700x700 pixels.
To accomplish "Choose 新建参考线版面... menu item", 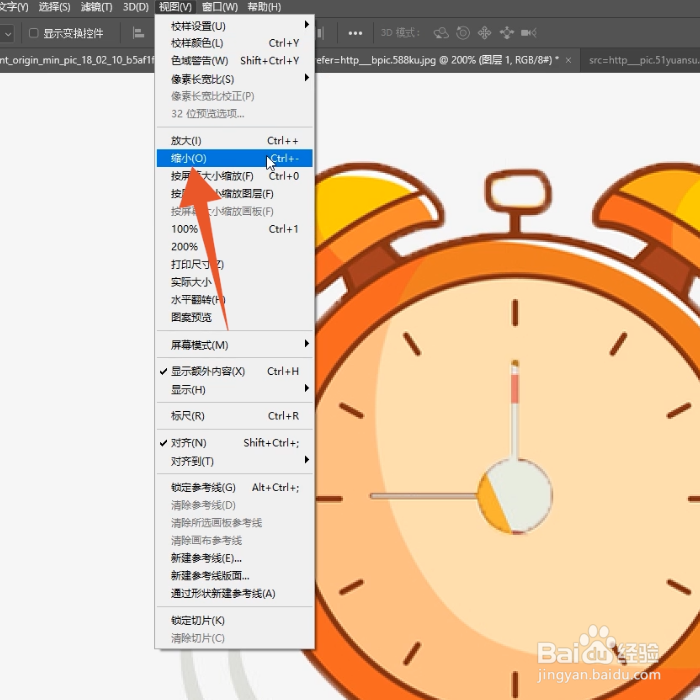I will (234, 575).
